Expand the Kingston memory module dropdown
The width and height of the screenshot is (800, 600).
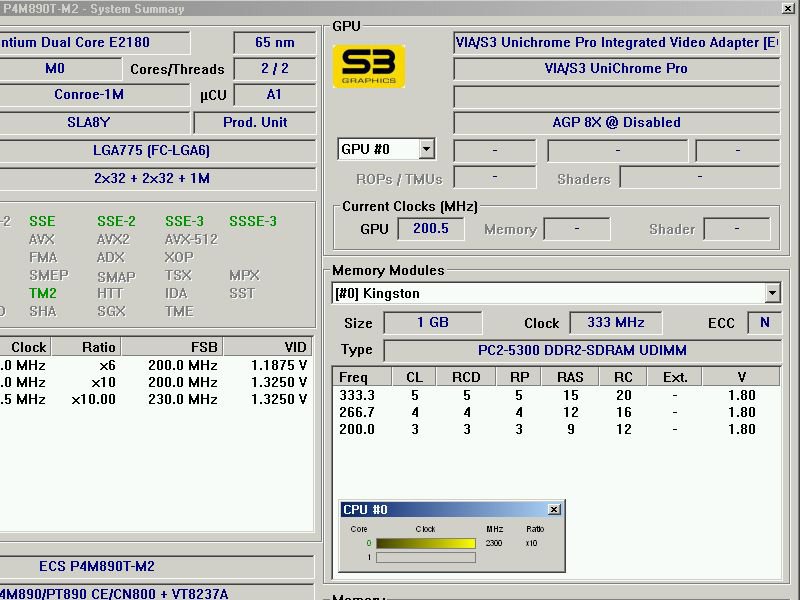coord(771,294)
